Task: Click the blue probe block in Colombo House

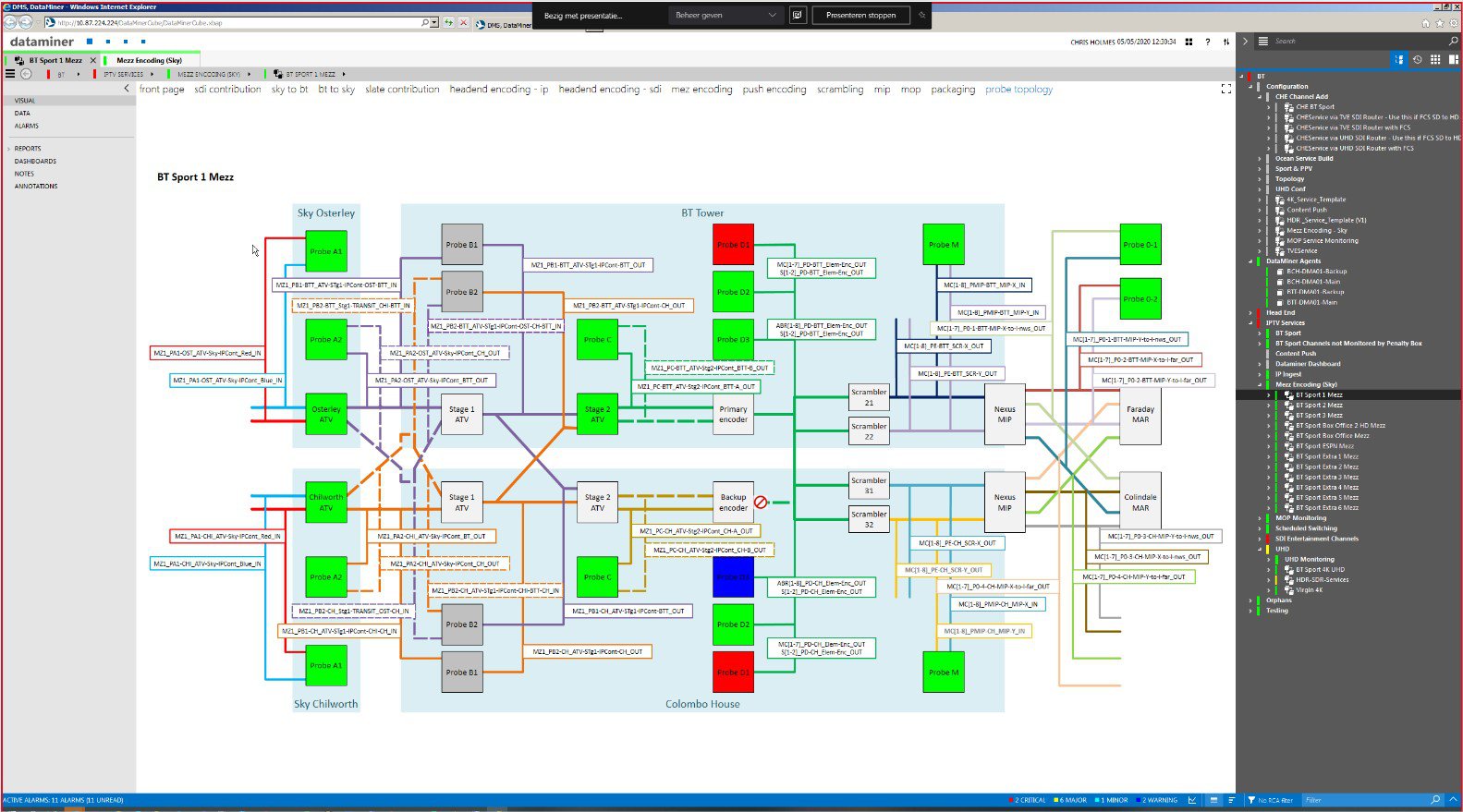Action: (733, 576)
